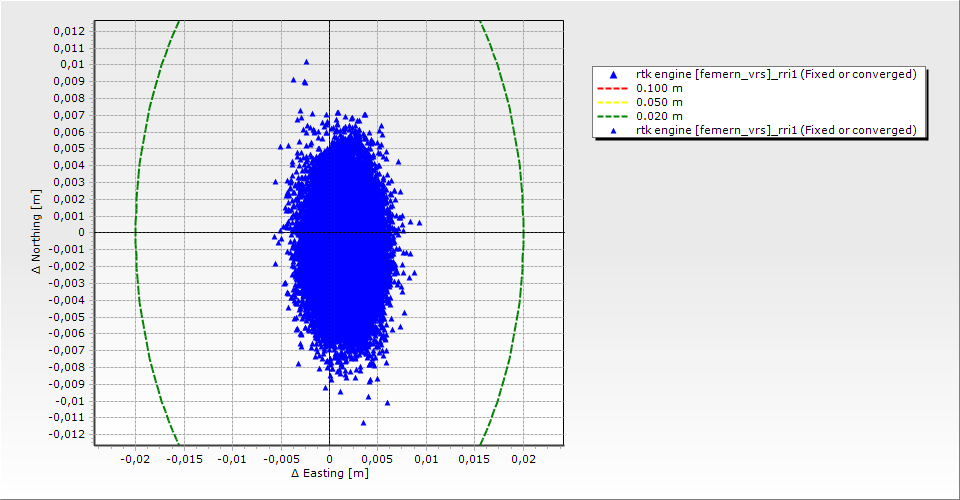
Task: Select the topmost outlier data point triangle
Action: coord(306,62)
